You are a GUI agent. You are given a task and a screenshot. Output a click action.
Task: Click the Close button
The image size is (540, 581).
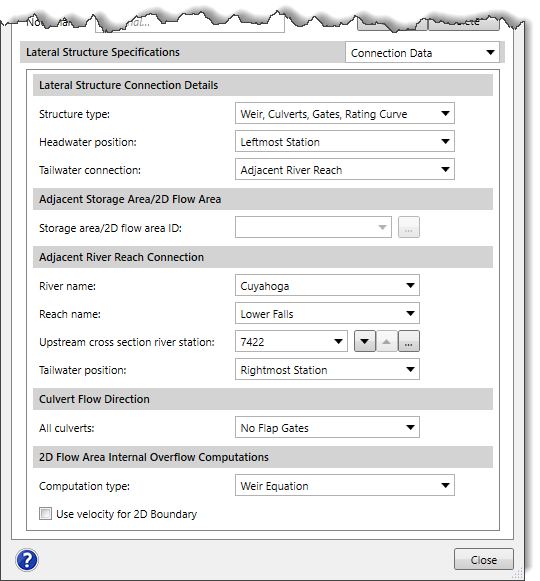pyautogui.click(x=484, y=560)
